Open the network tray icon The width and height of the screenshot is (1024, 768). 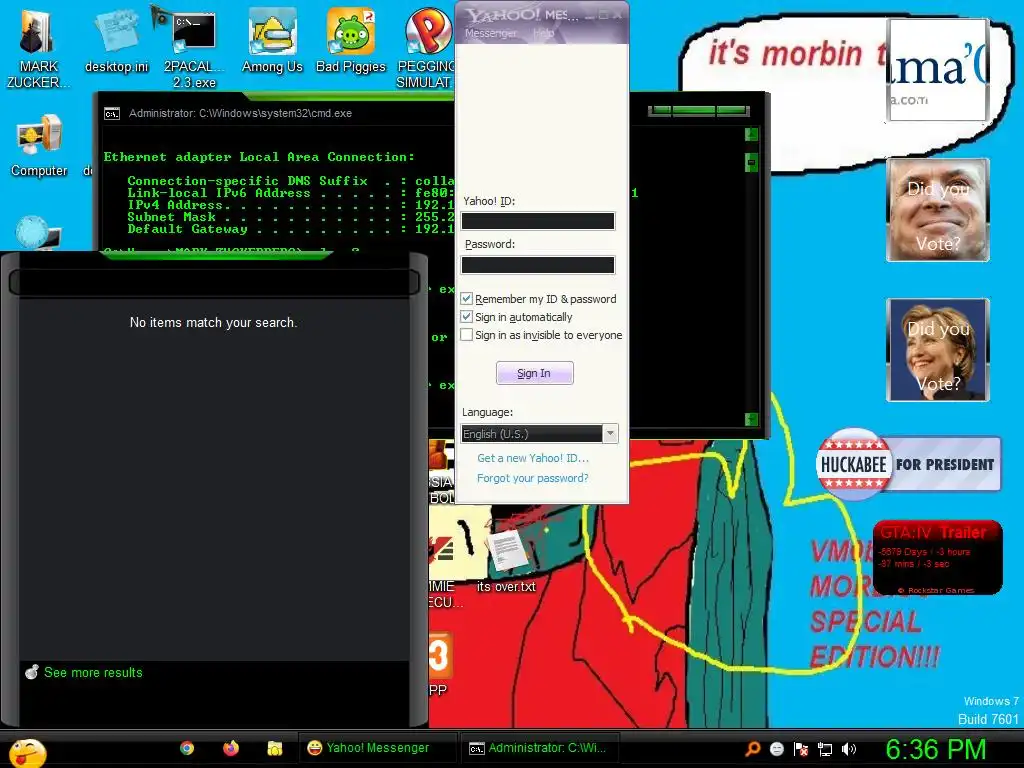point(825,749)
